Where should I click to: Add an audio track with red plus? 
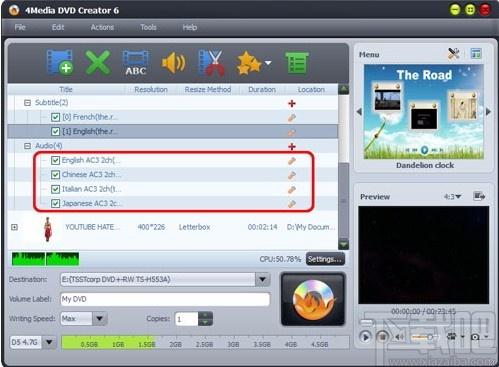tap(292, 146)
